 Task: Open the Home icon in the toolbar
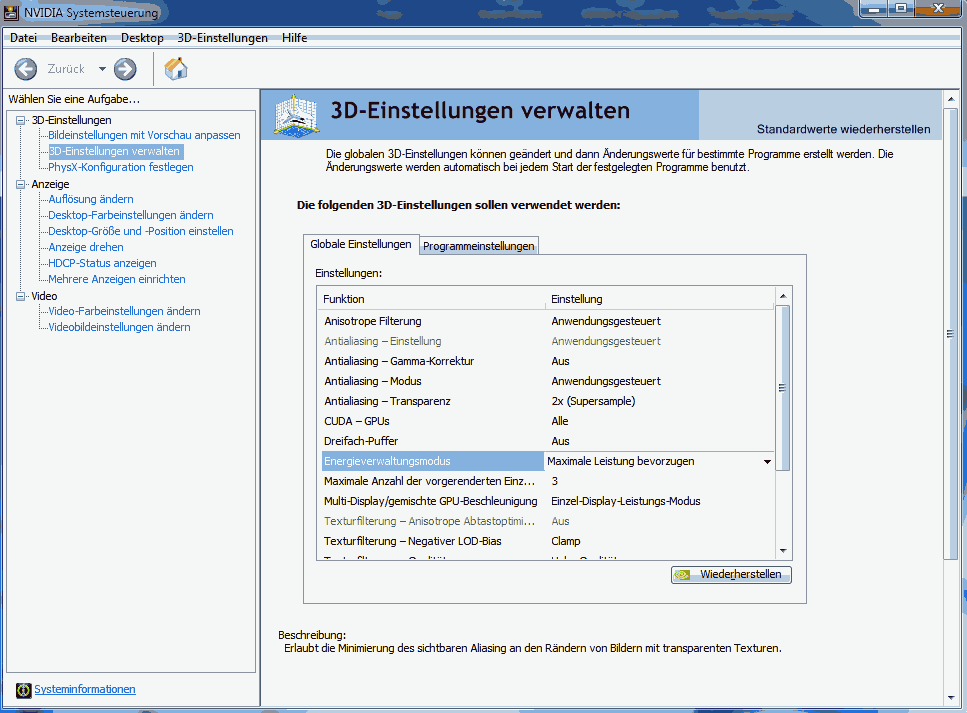click(x=176, y=68)
